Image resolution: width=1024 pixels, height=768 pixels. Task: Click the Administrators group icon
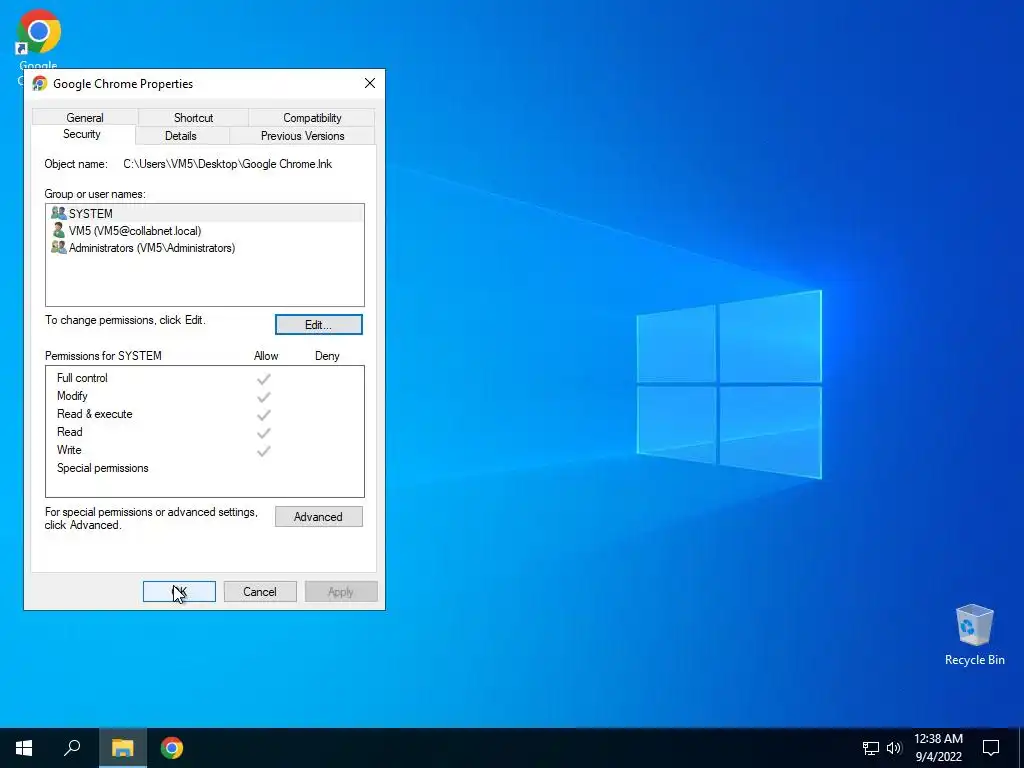point(59,248)
